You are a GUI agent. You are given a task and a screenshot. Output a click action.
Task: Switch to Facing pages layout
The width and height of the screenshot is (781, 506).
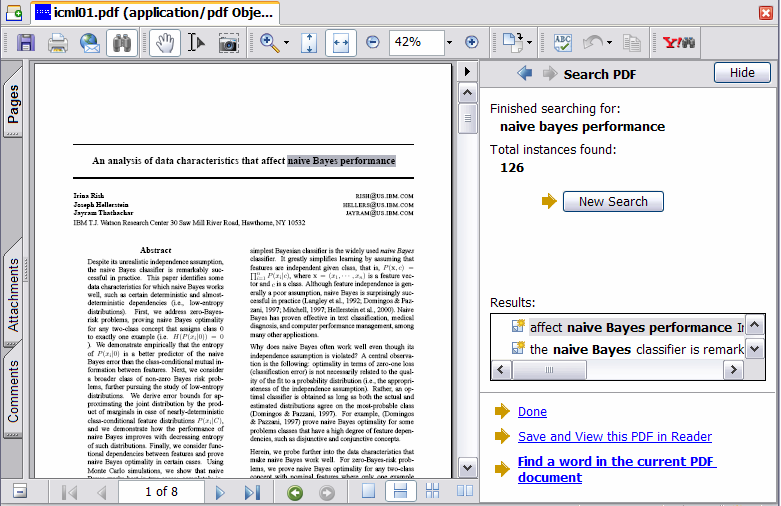465,491
